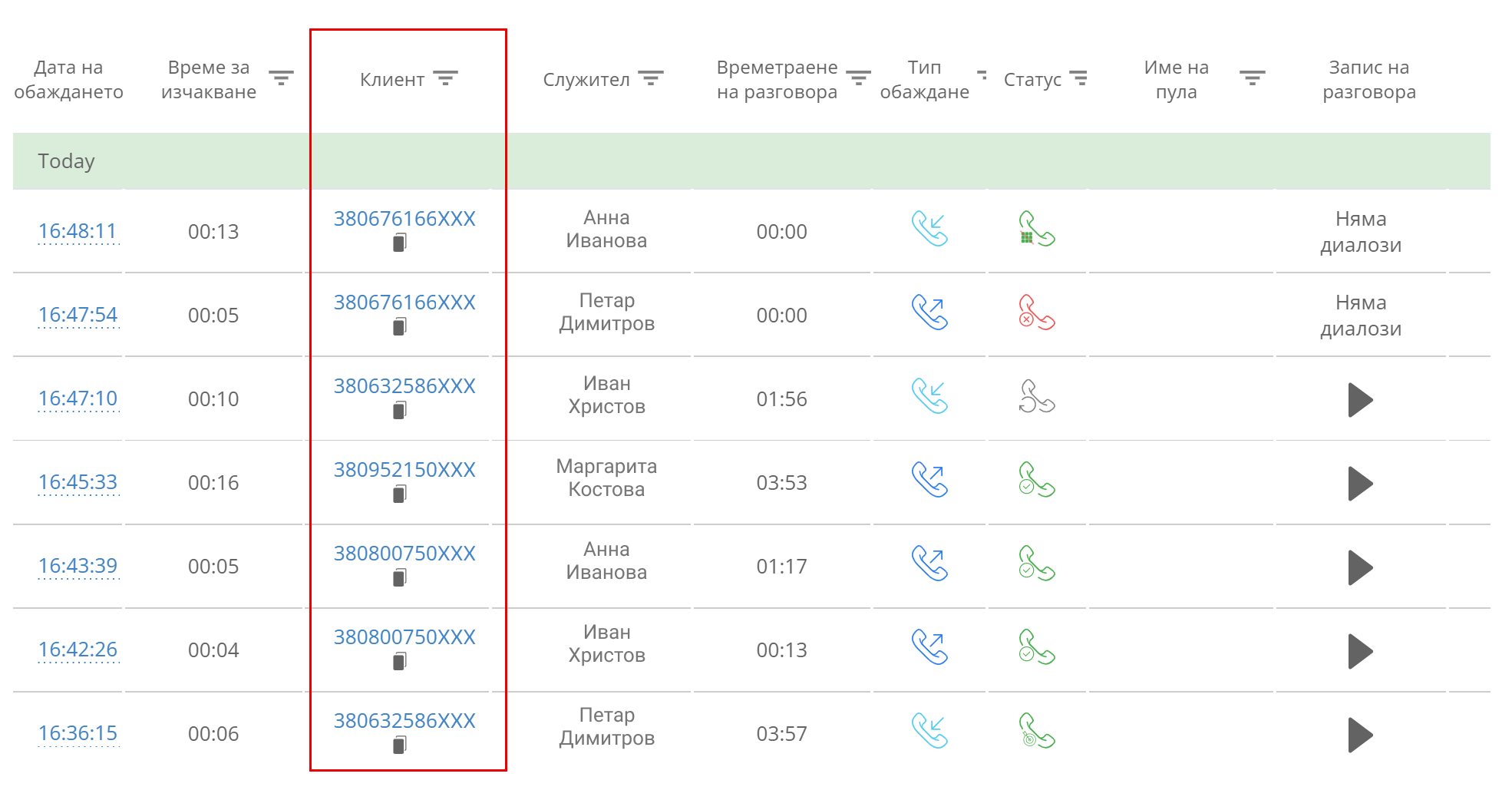Viewport: 1512px width, 800px height.
Task: Click incoming call type icon in 16:47:10 row
Action: coord(929,396)
